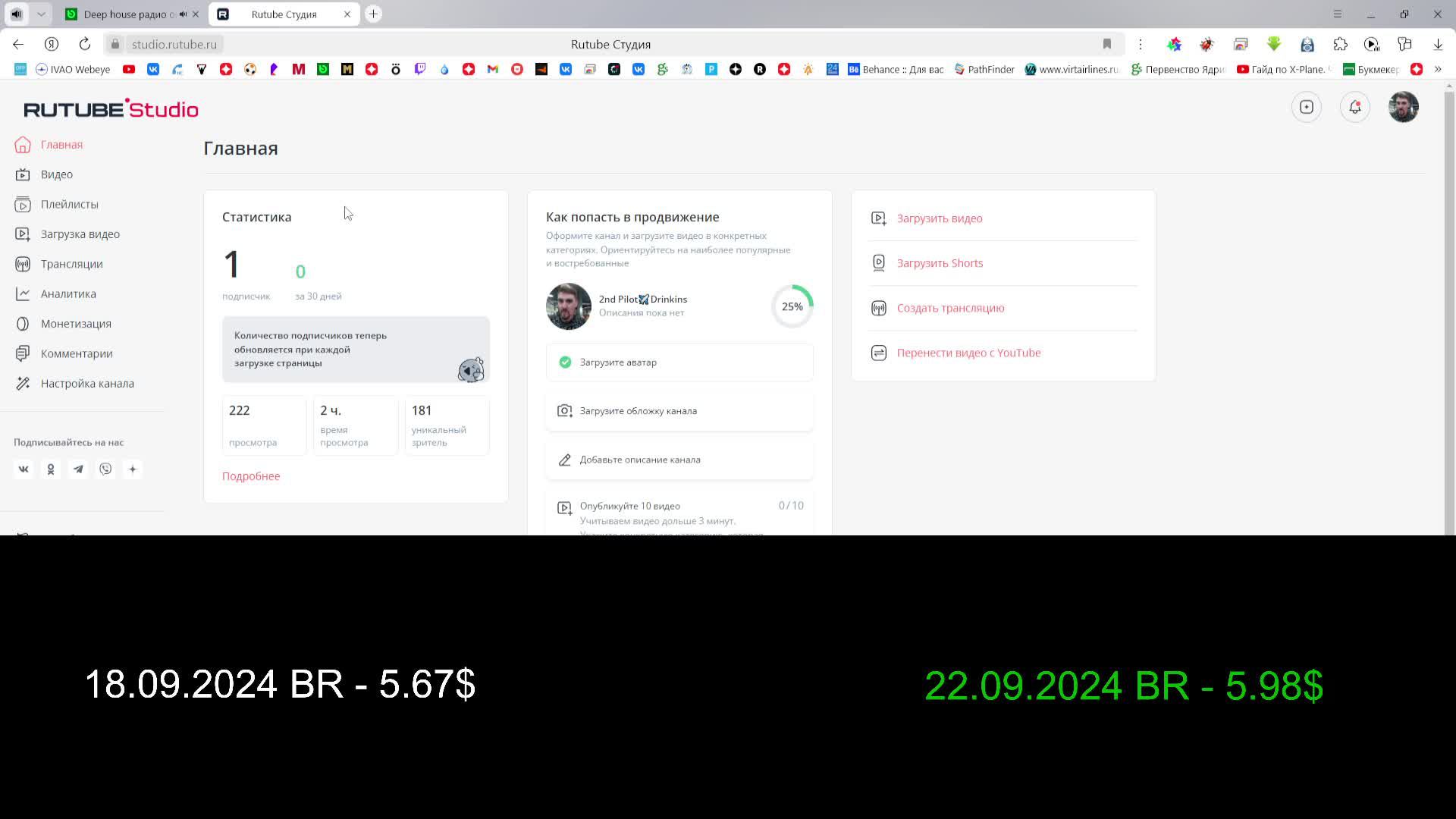Click Создать трансляцию link
This screenshot has width=1456, height=819.
click(950, 308)
